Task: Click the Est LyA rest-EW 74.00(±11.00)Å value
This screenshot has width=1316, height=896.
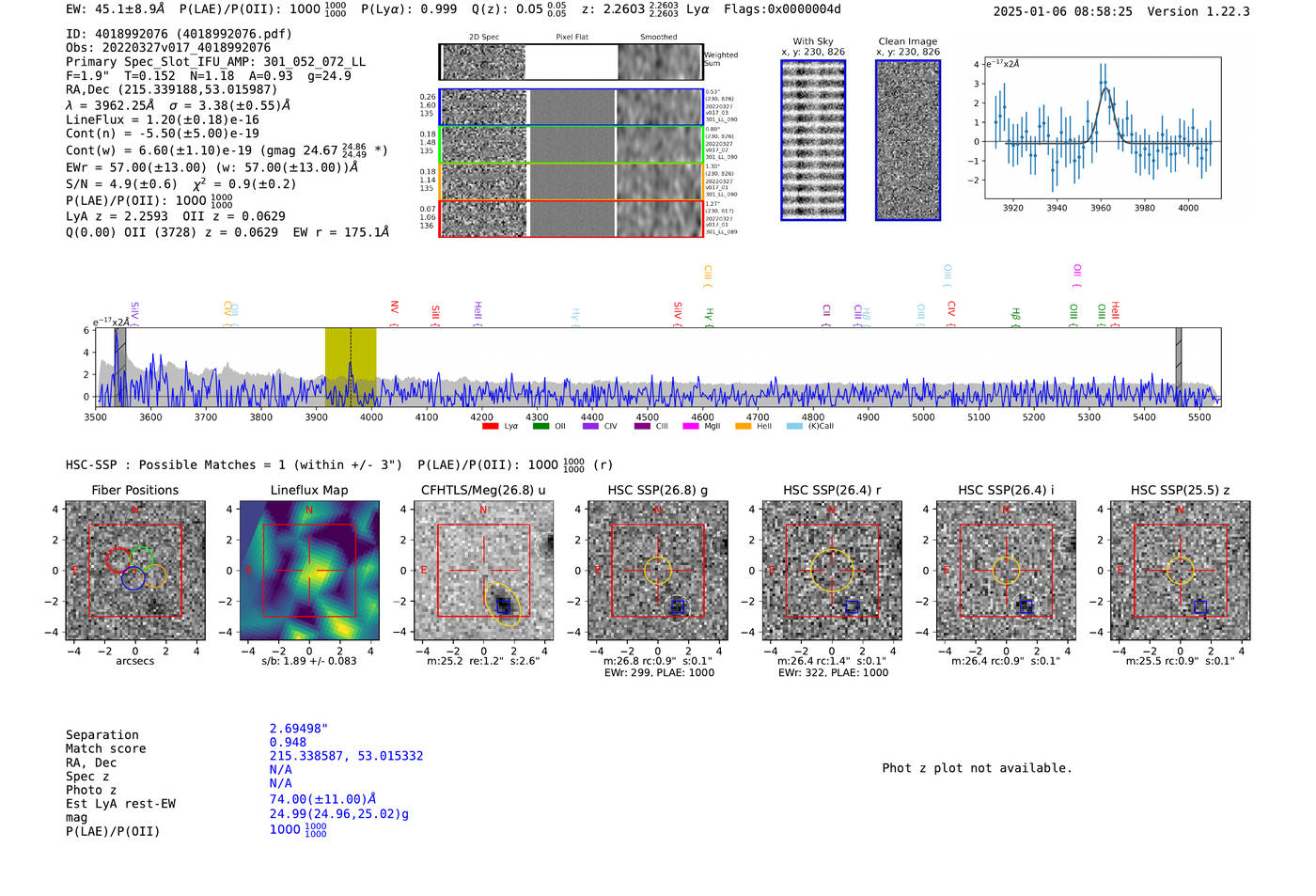Action: tap(322, 800)
